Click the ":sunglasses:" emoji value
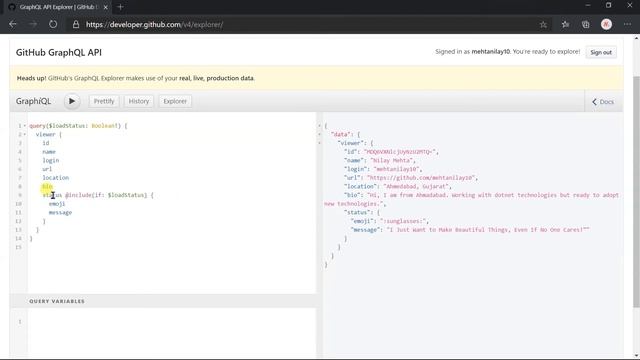 [402, 221]
